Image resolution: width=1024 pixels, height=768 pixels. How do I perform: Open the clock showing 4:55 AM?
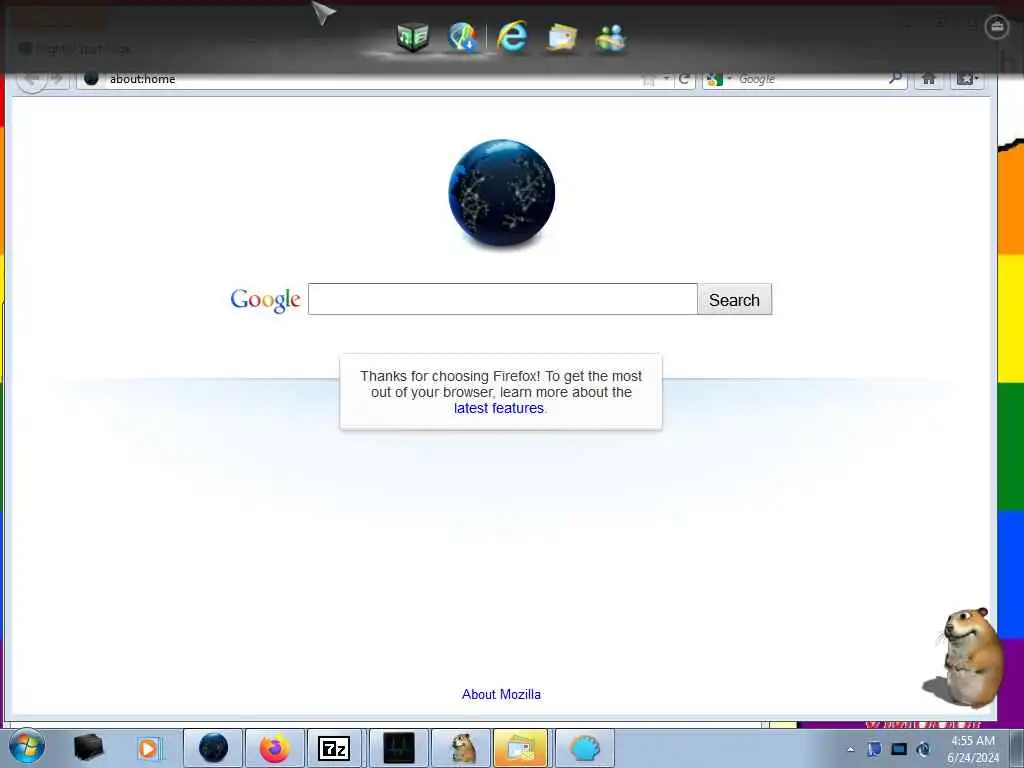tap(973, 749)
